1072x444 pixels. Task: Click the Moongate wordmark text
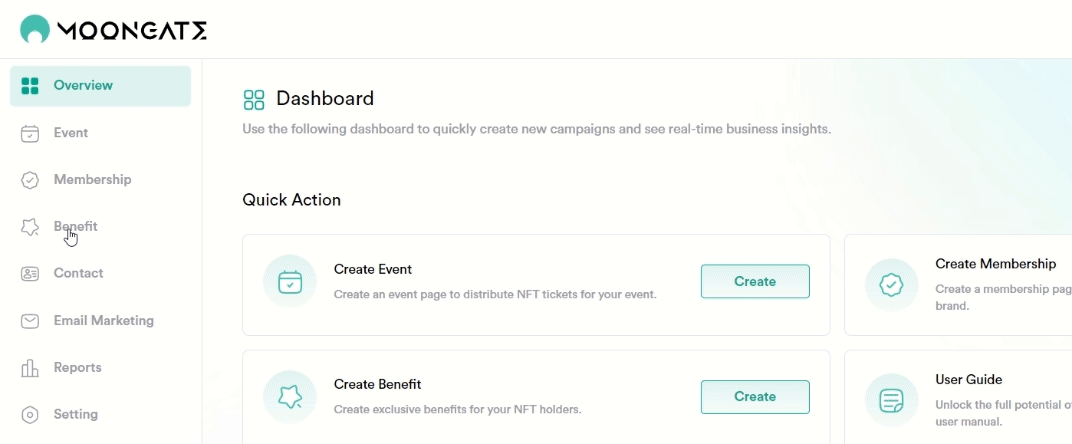click(132, 31)
